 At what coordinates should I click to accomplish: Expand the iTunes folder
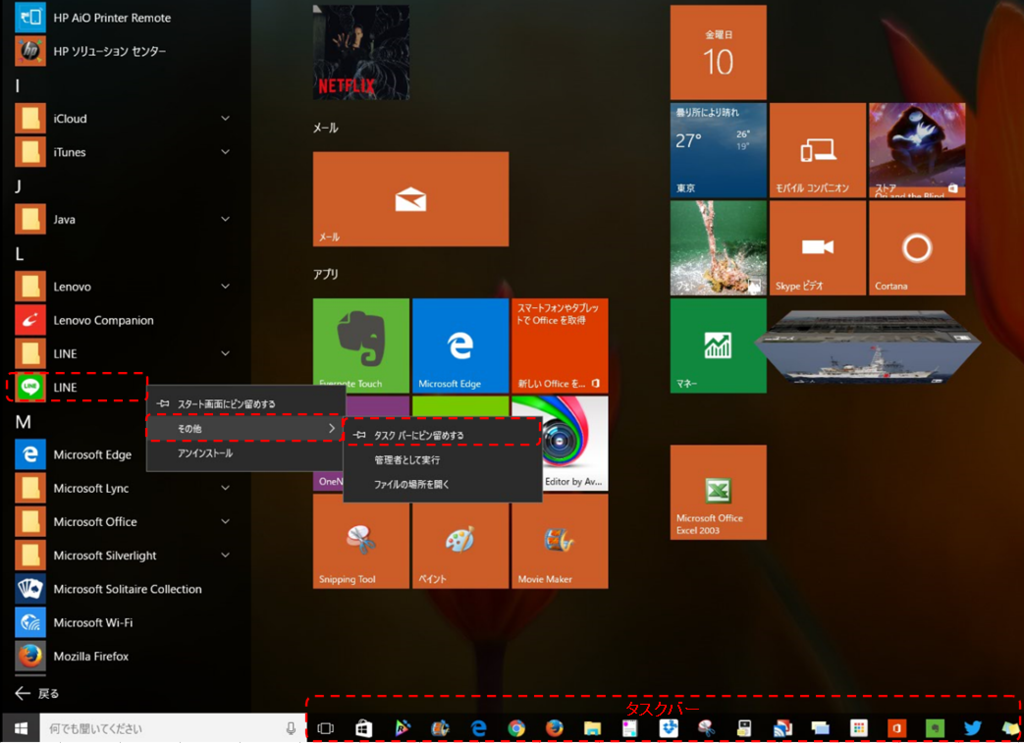click(x=225, y=152)
